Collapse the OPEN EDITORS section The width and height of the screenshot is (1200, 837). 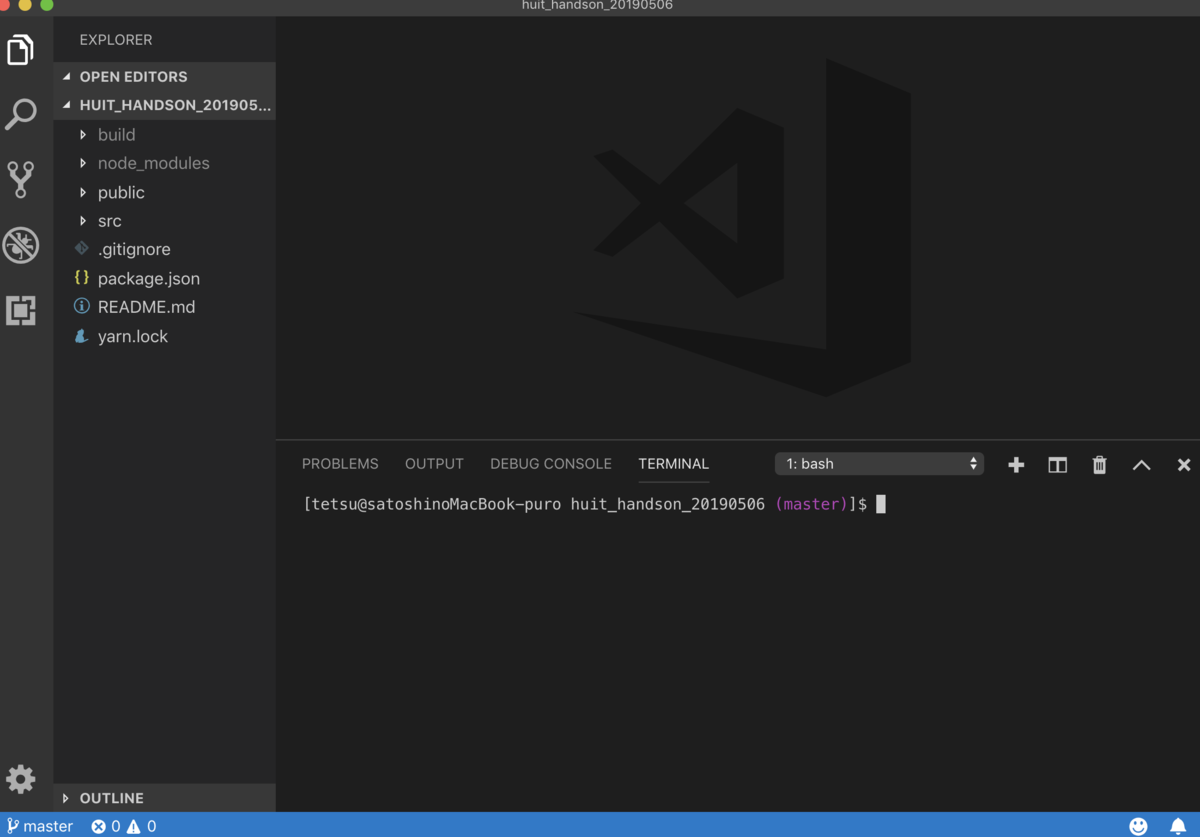[x=165, y=76]
